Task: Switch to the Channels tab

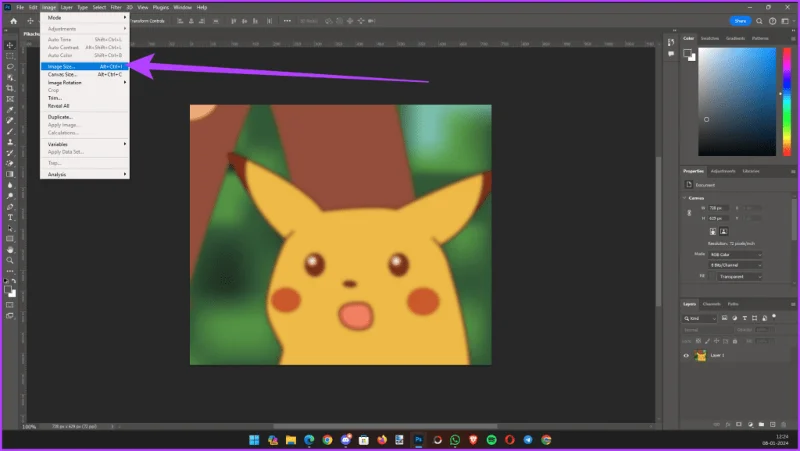Action: tap(711, 304)
